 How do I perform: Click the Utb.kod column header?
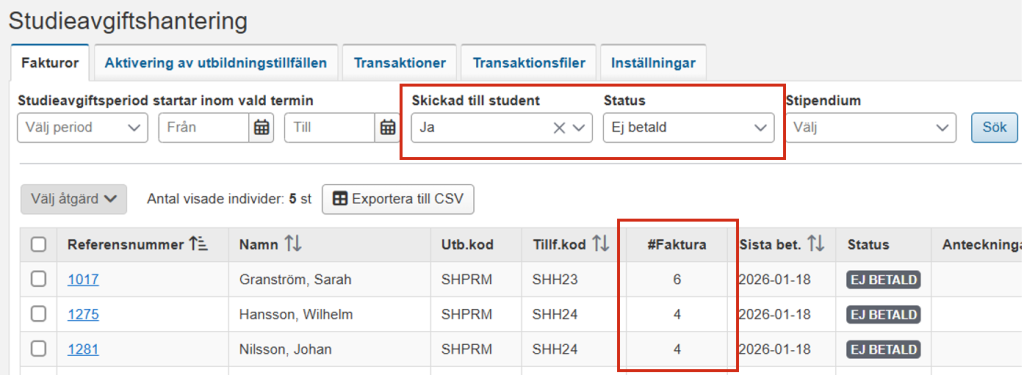[x=467, y=245]
